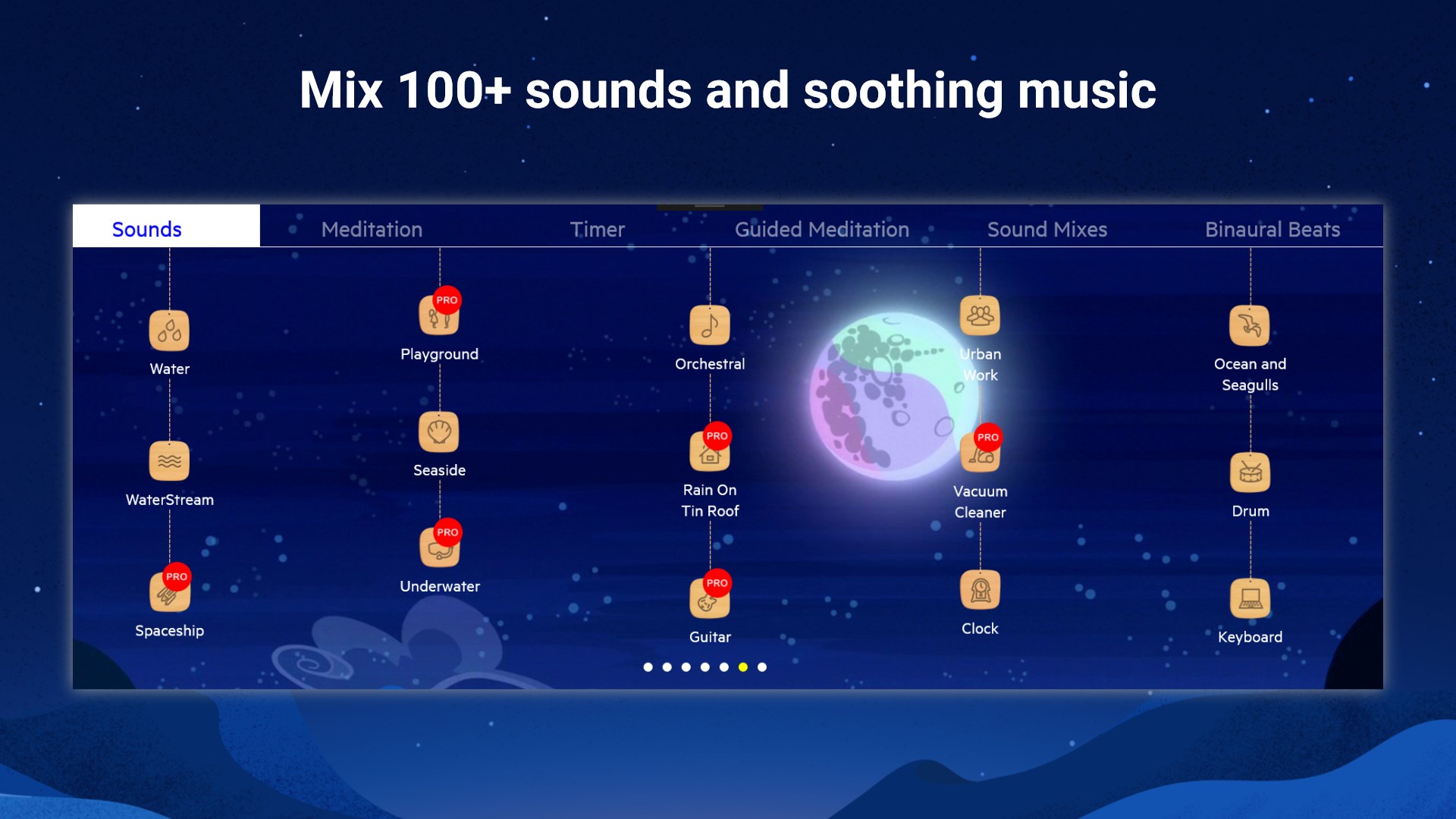Go to Guided Meditation tab
The image size is (1456, 819).
coord(821,229)
